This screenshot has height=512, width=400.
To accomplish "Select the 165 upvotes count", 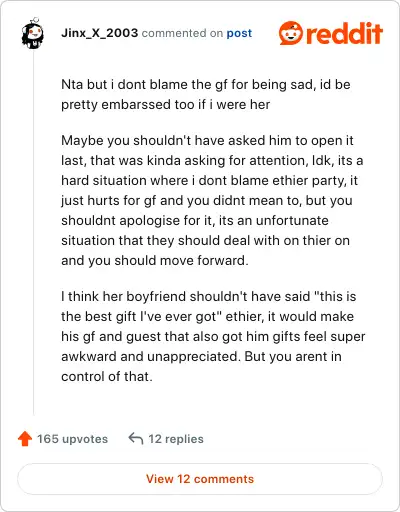I will (x=72, y=439).
